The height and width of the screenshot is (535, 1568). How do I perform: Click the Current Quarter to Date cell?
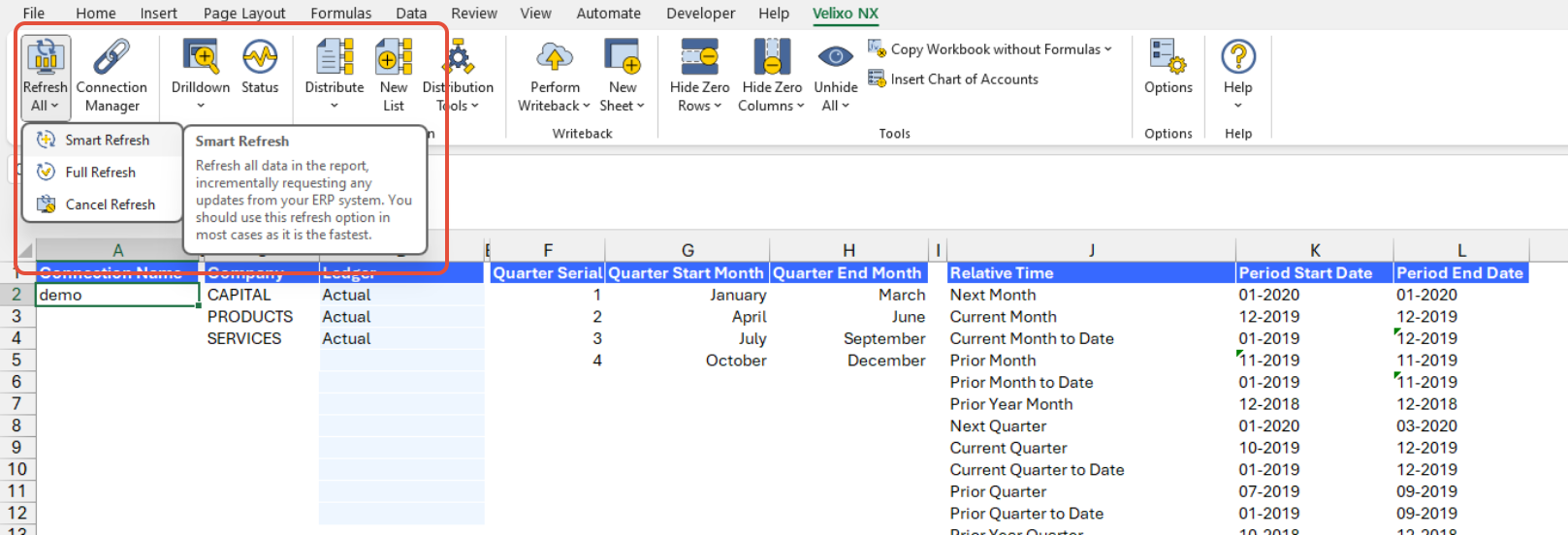1091,470
